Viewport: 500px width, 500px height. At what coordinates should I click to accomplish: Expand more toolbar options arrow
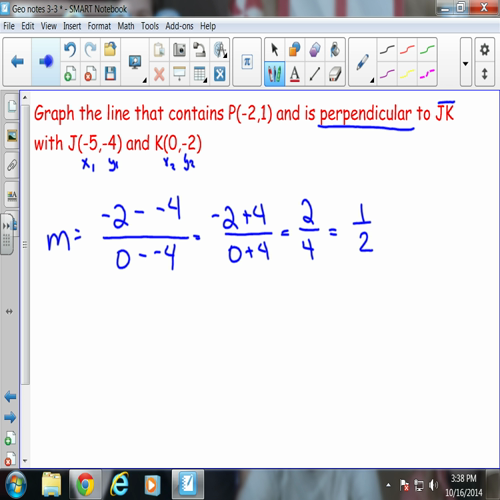point(466,63)
